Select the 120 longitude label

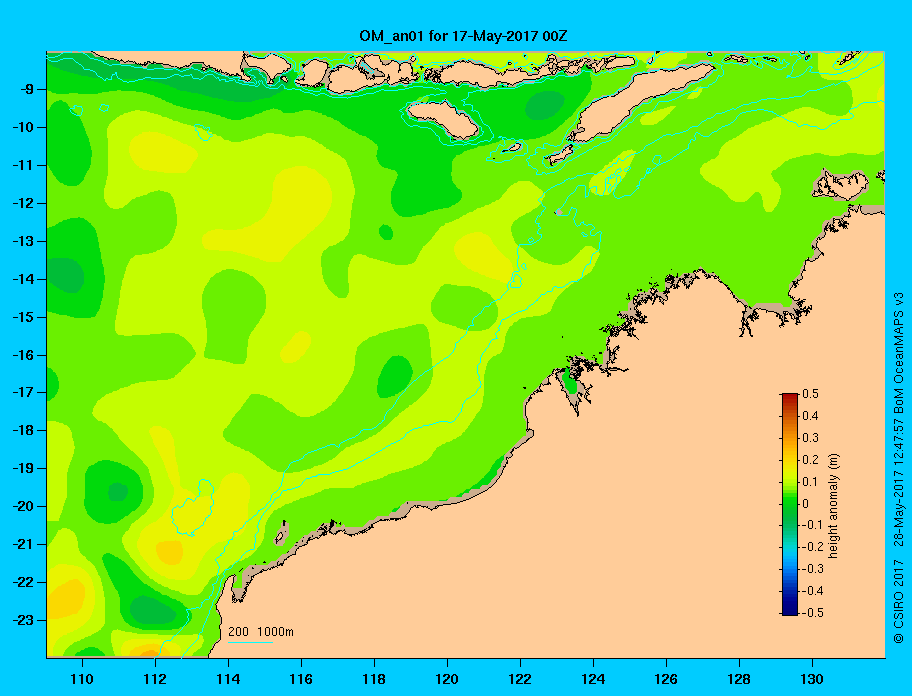[x=447, y=679]
